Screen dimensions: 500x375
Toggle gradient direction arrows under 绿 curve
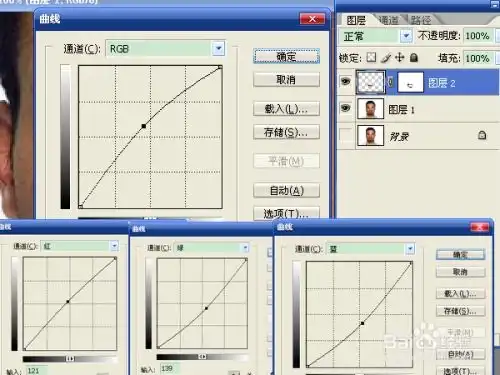(202, 357)
